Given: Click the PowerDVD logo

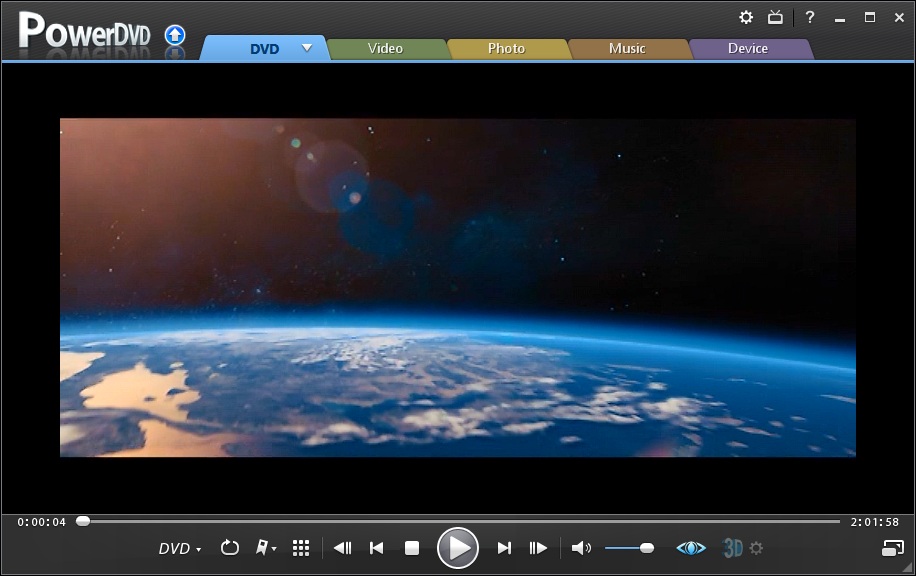Looking at the screenshot, I should [84, 32].
